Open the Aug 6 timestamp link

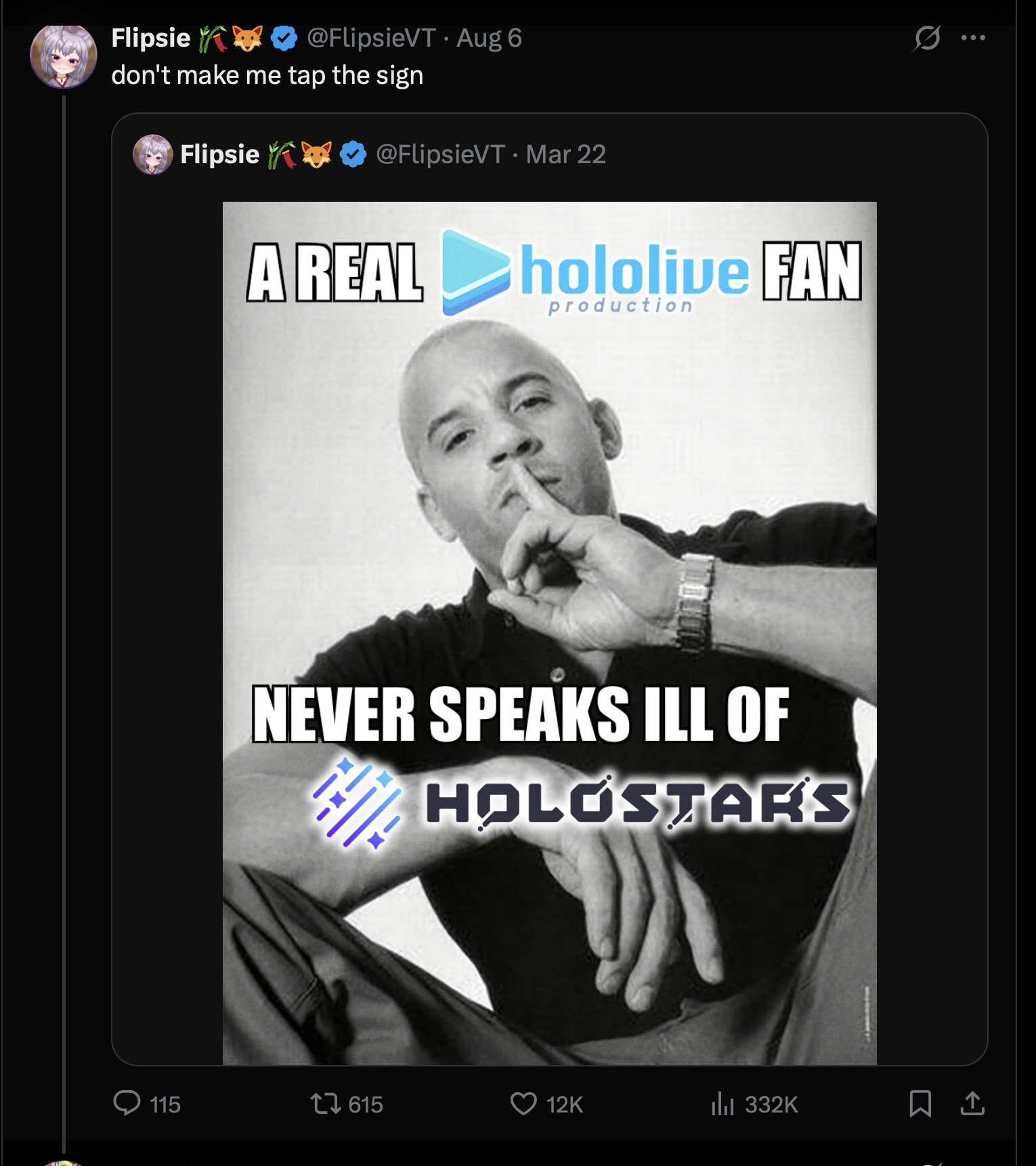tap(489, 38)
